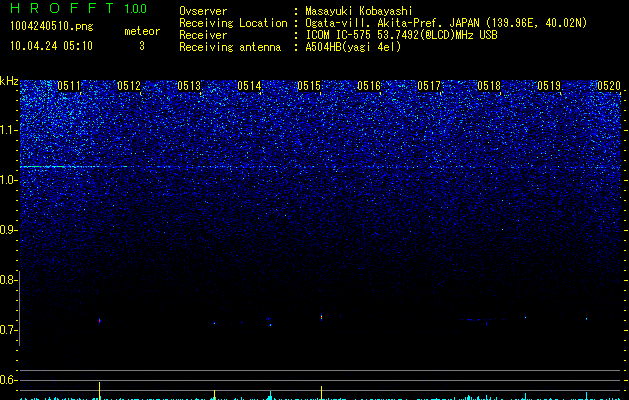Click the ICOM IC-575 receiver text
The width and height of the screenshot is (629, 400).
point(401,35)
